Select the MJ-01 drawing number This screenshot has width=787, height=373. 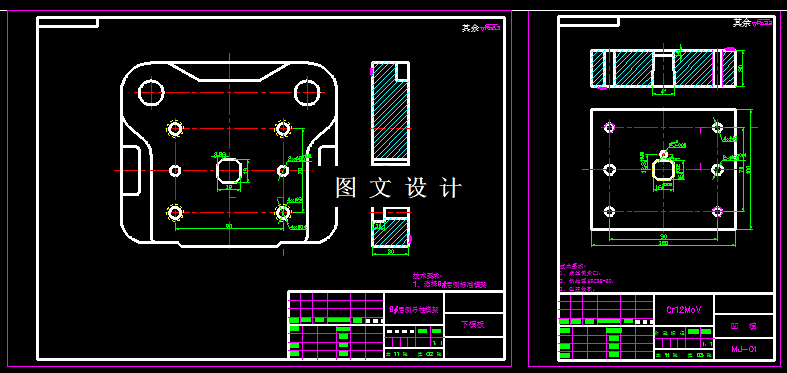tap(743, 349)
